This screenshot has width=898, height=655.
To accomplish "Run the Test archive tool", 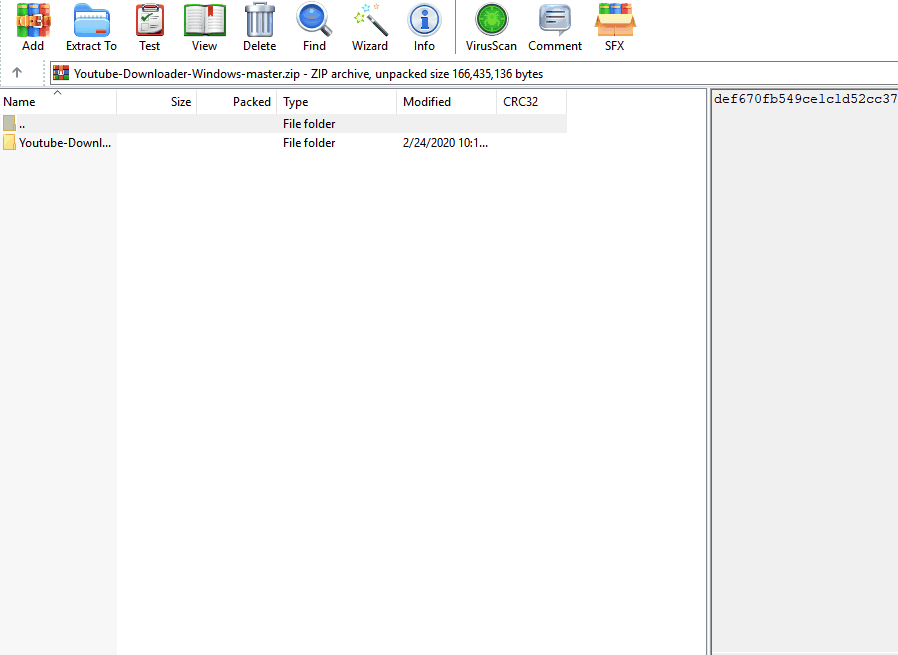I will coord(149,27).
